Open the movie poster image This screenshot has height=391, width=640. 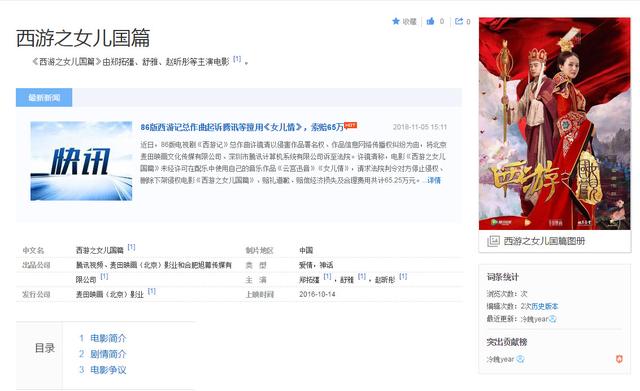[x=555, y=123]
